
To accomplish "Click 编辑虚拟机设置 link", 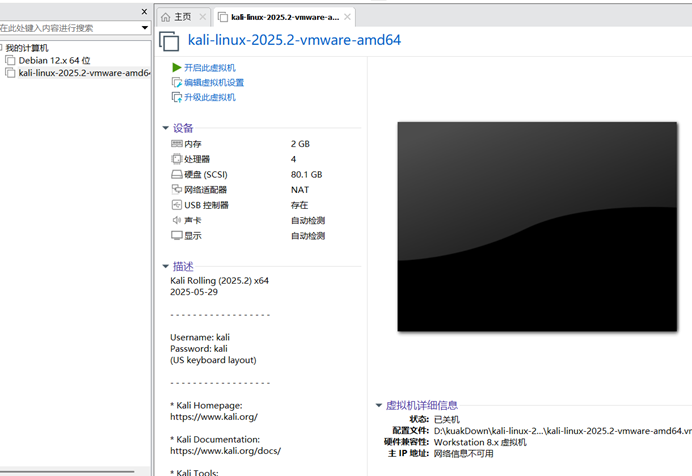I will 214,82.
